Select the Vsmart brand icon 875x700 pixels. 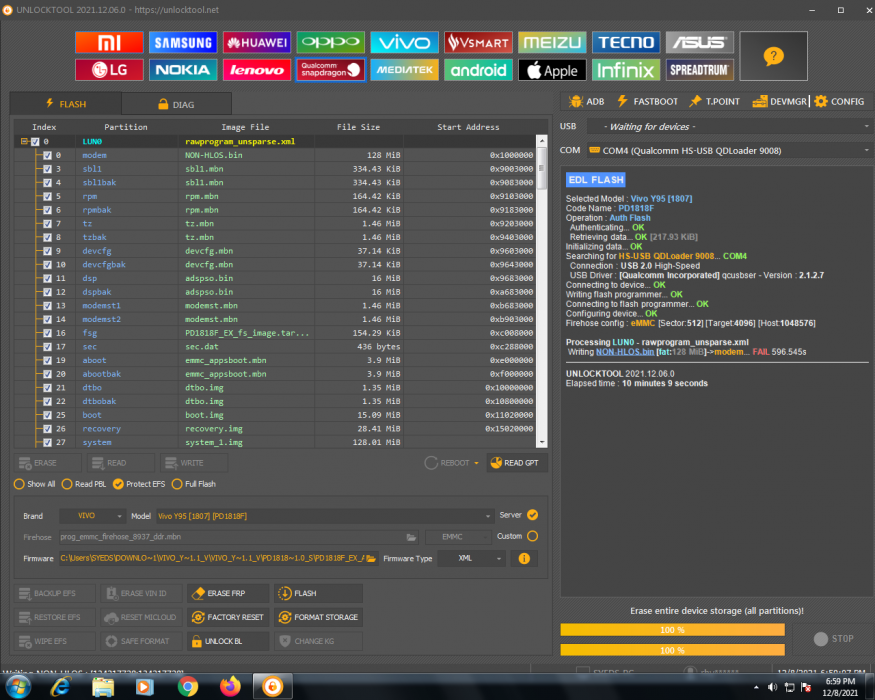click(x=478, y=42)
